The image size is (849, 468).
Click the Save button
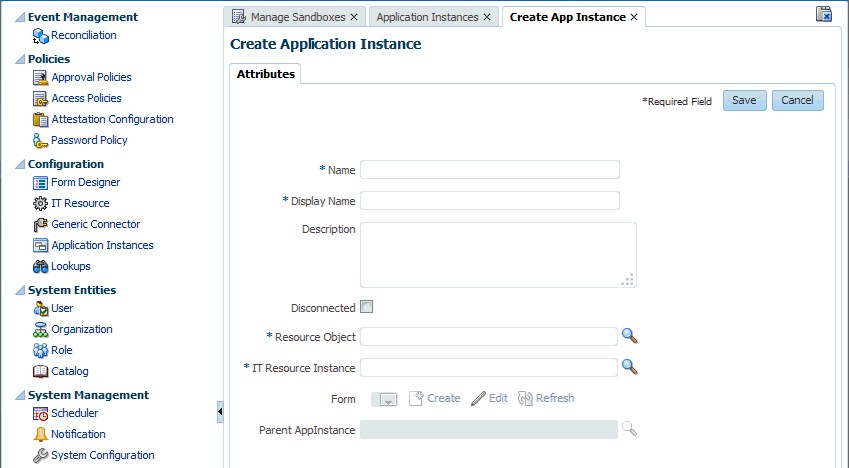coord(744,101)
